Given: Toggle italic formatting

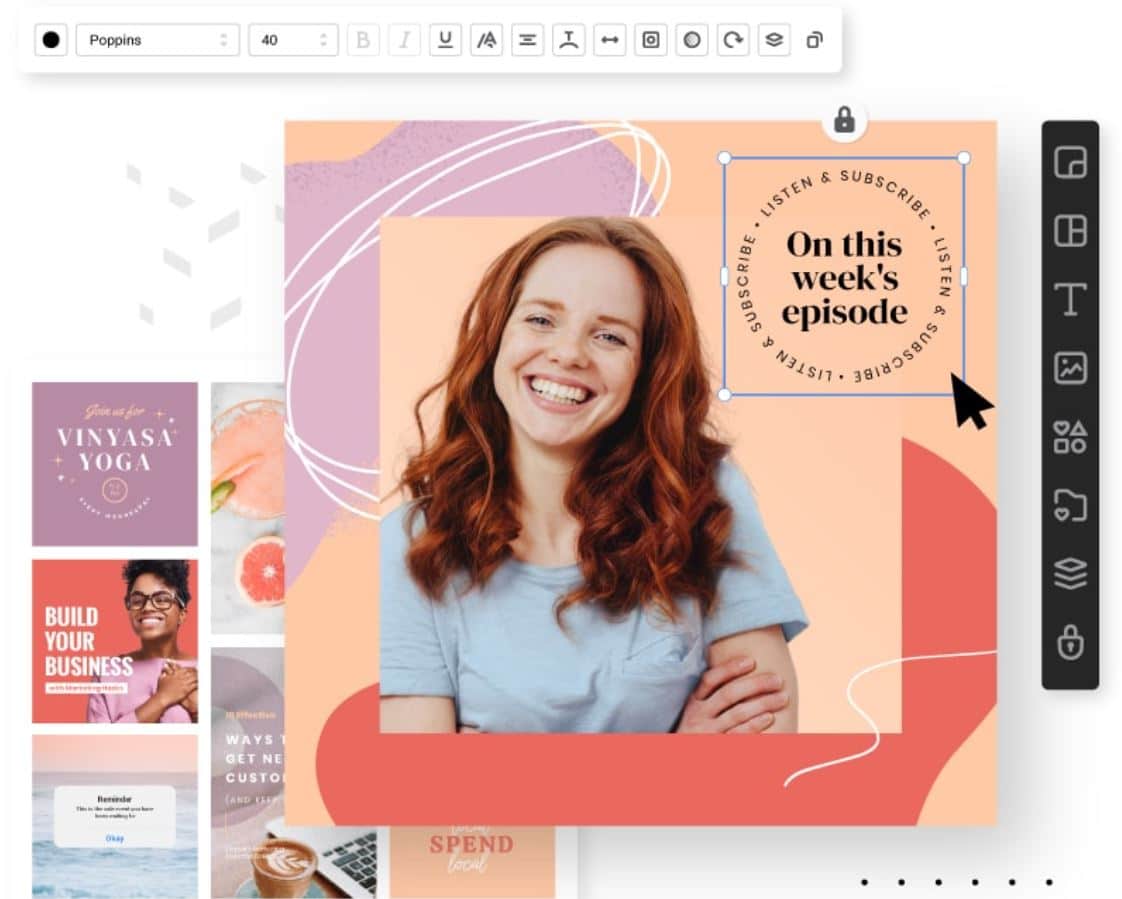Looking at the screenshot, I should [404, 40].
